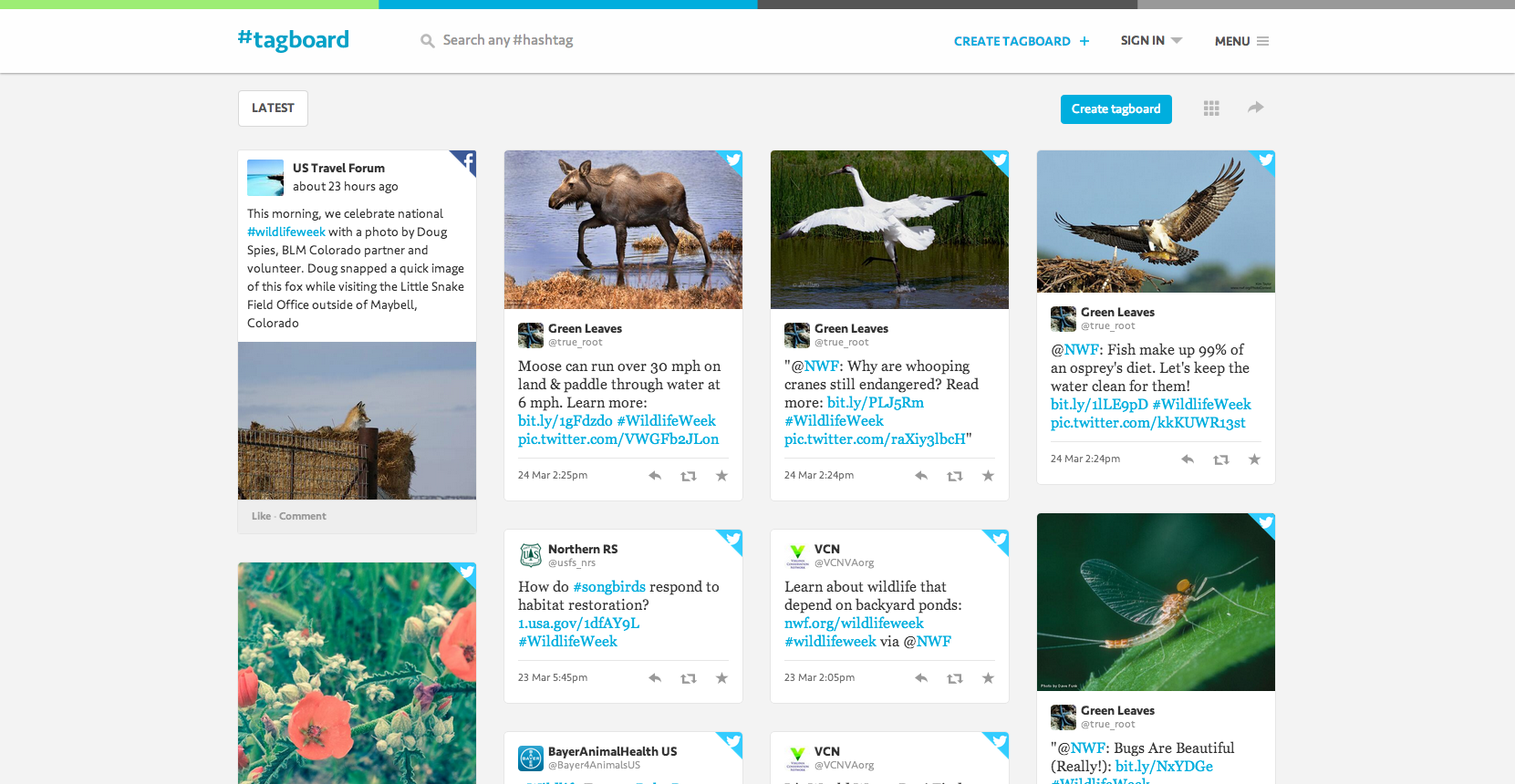Favorite the Northern RS songbirds tweet
Viewport: 1515px width, 784px height.
721,678
